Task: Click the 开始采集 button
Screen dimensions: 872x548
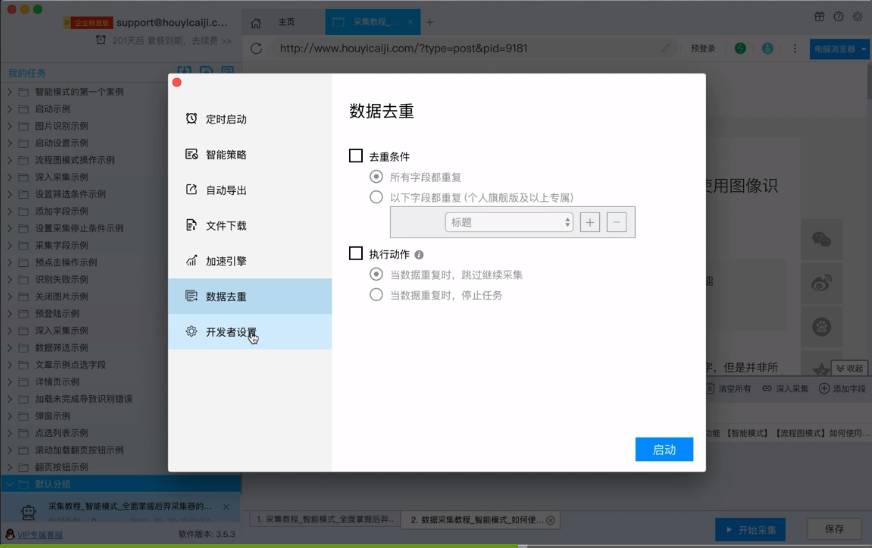Action: (x=750, y=530)
